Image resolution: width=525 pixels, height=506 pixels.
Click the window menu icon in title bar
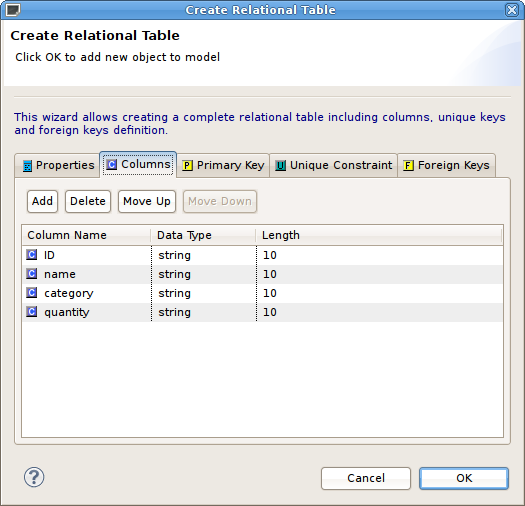13,10
